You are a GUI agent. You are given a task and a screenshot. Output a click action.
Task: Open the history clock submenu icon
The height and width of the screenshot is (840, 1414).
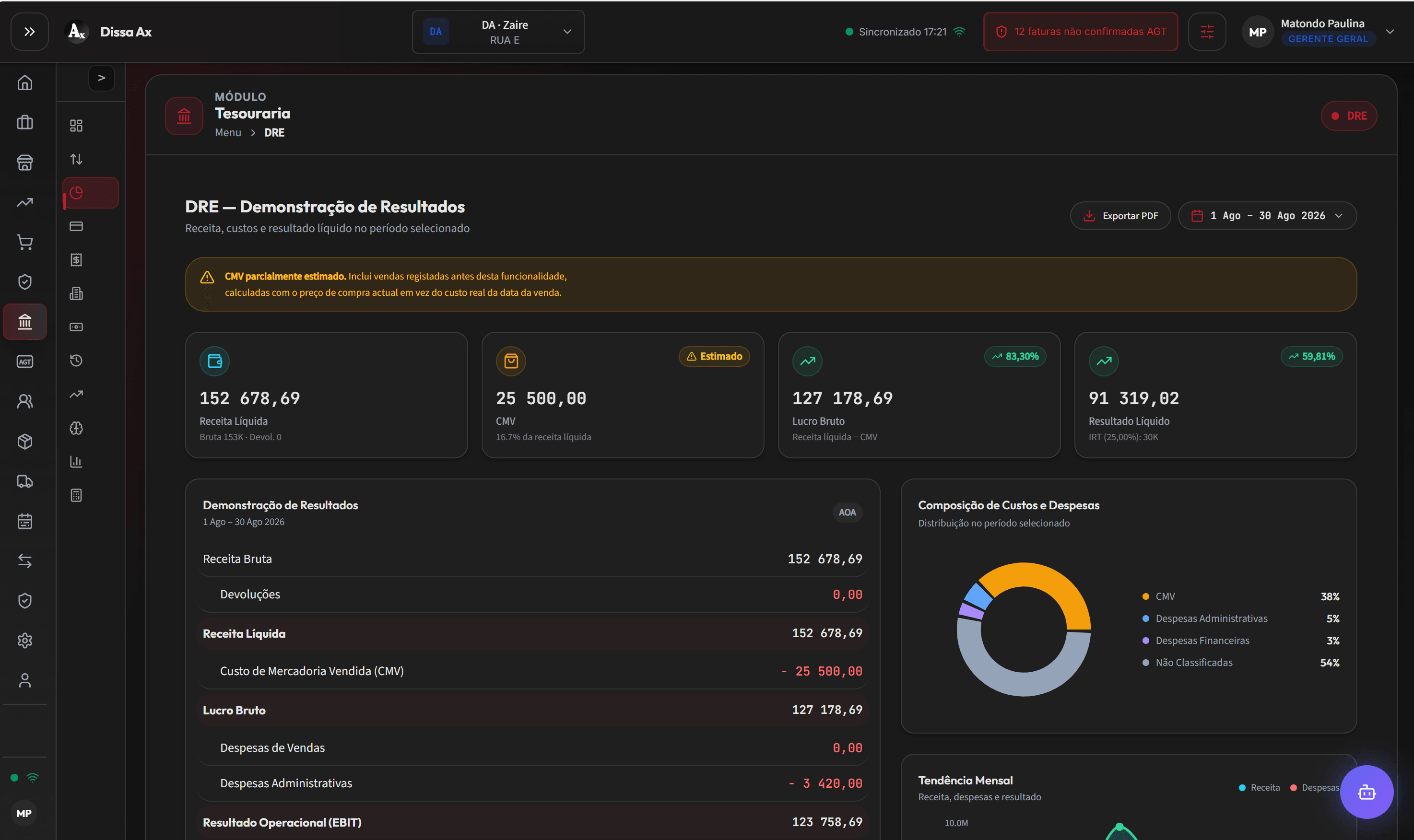(x=76, y=361)
